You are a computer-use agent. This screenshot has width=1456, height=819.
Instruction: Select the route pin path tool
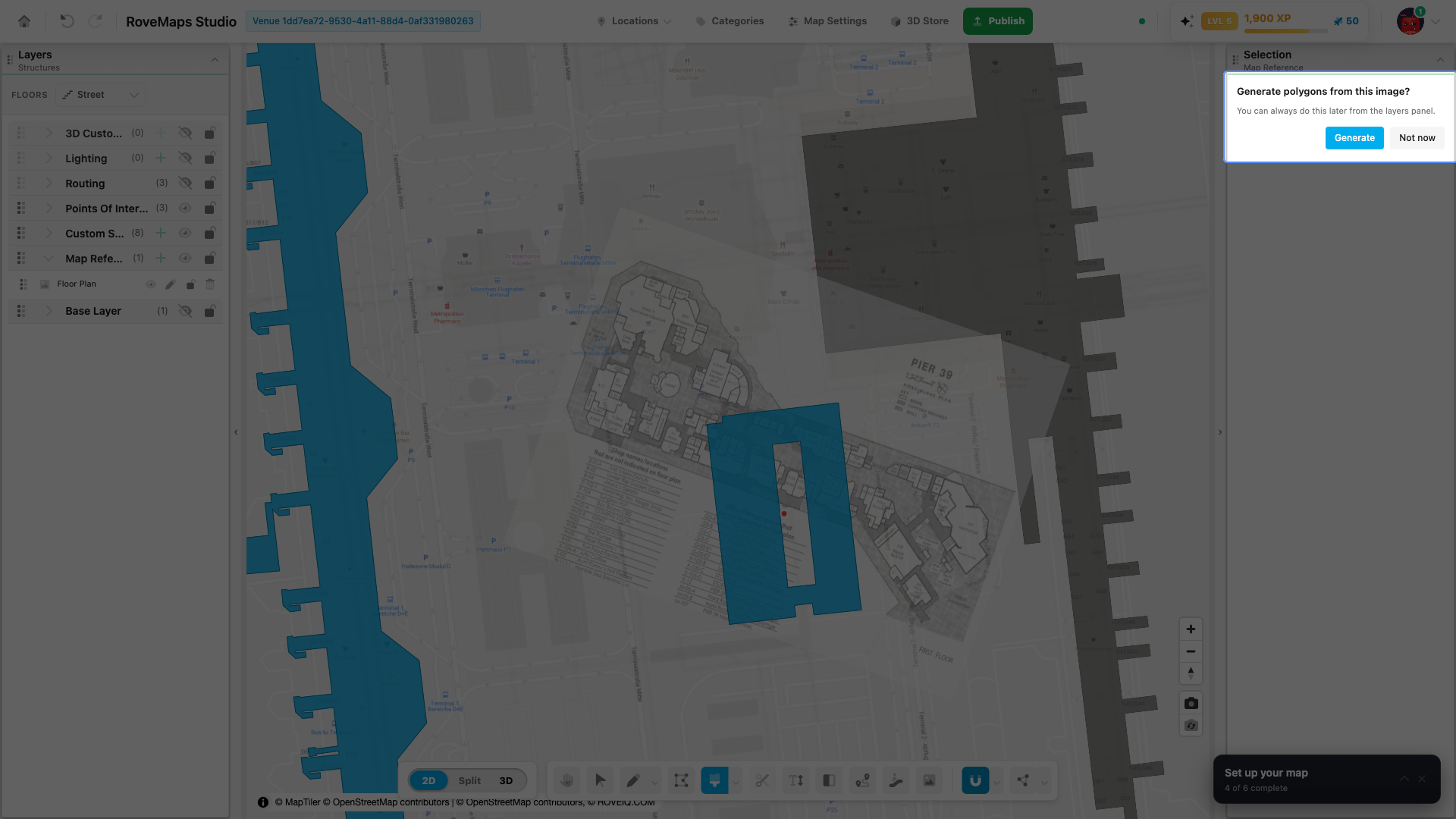[x=862, y=780]
